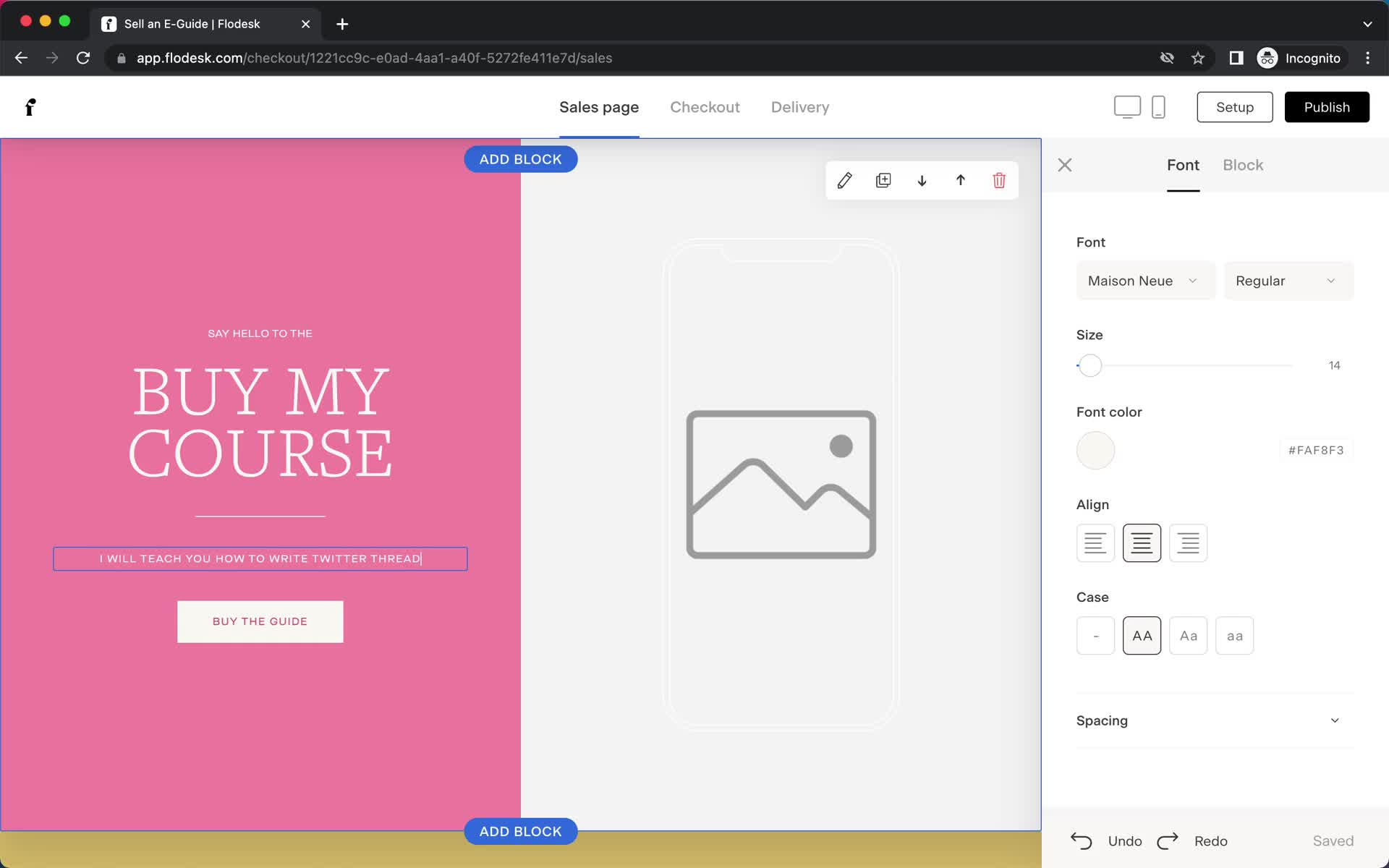Duplicate the selected block
Viewport: 1389px width, 868px height.
(883, 180)
